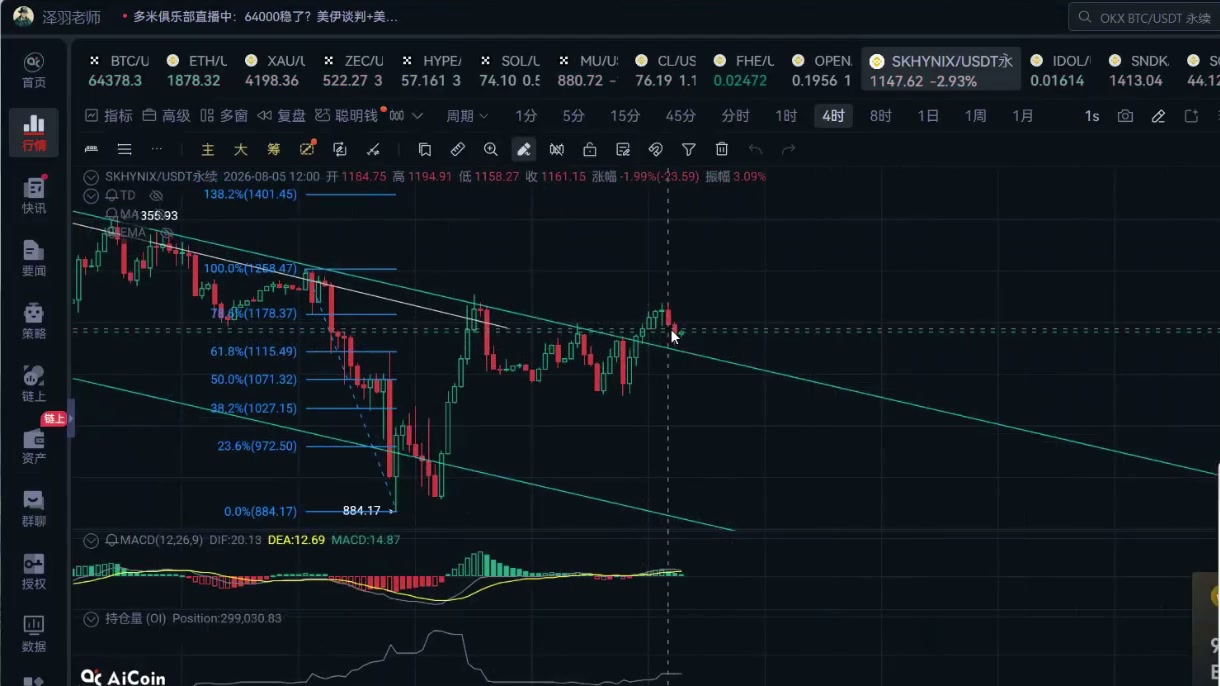Select the SKHYNIX/USDT ticker tab
This screenshot has height=686, width=1220.
click(x=941, y=70)
